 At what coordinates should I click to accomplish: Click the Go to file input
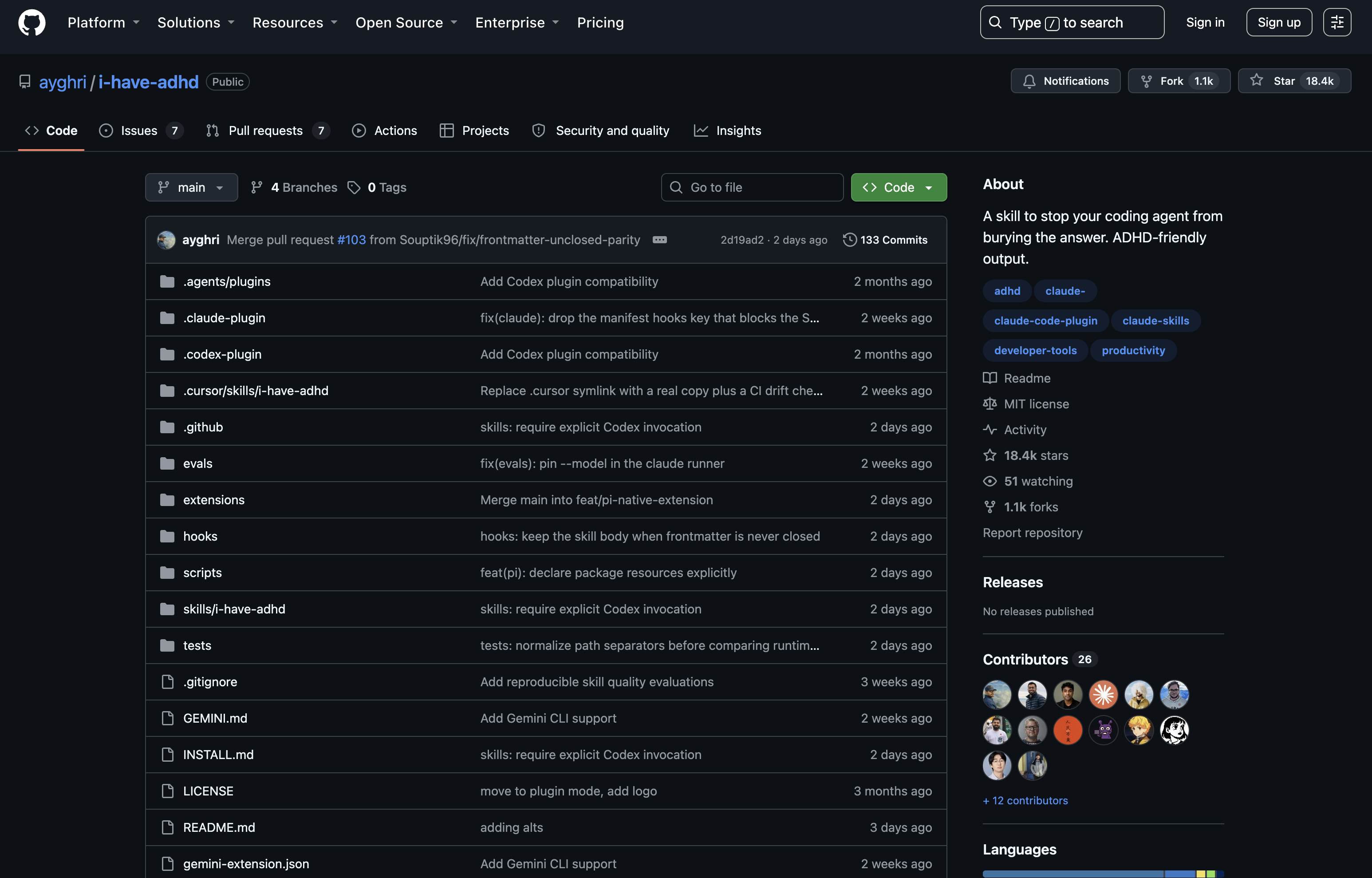coord(752,188)
